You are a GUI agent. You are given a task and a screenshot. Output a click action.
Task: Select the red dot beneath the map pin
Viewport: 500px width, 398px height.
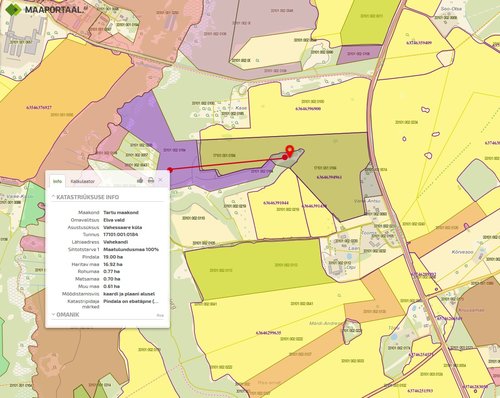(x=285, y=157)
